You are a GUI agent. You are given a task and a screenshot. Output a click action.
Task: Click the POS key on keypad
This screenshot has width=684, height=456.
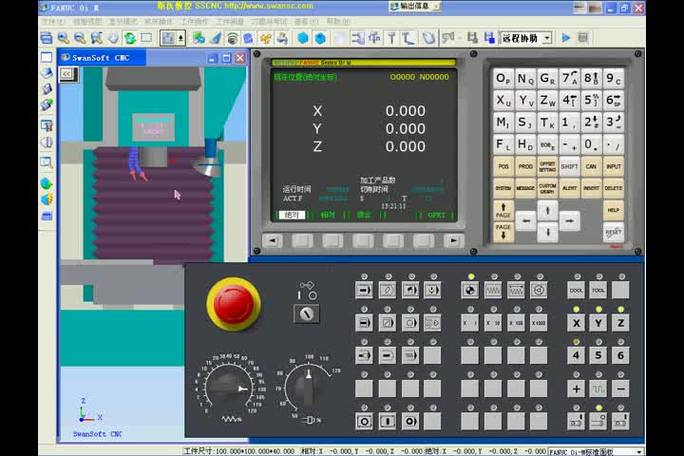click(503, 166)
